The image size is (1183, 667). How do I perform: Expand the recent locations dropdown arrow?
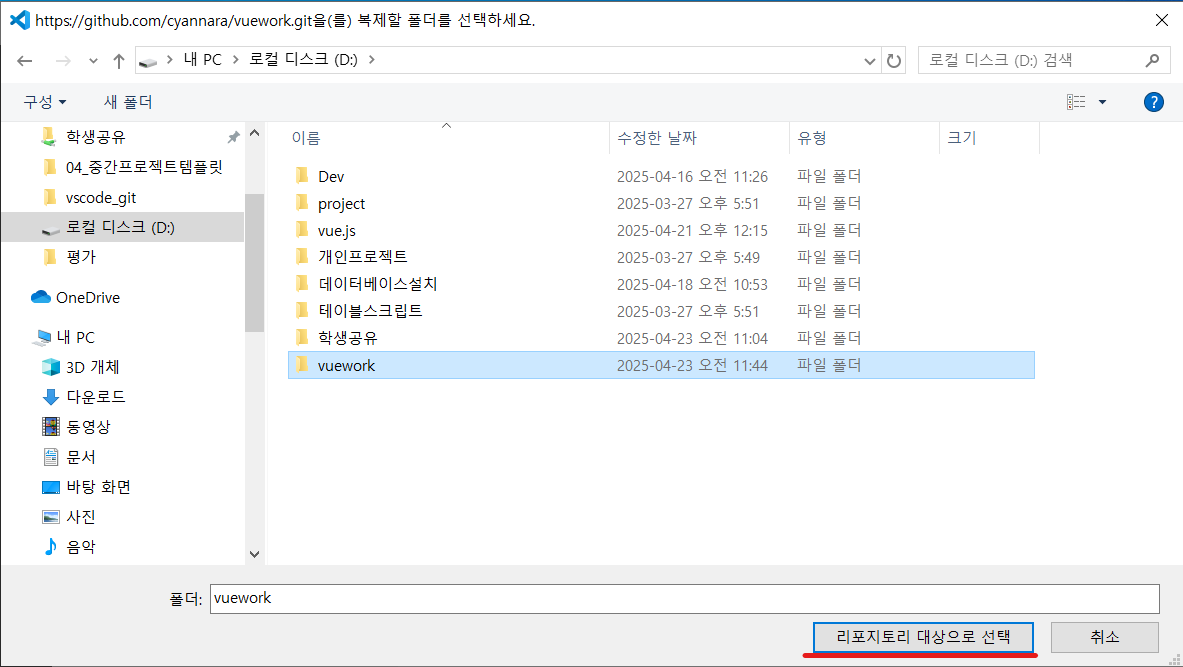point(94,60)
